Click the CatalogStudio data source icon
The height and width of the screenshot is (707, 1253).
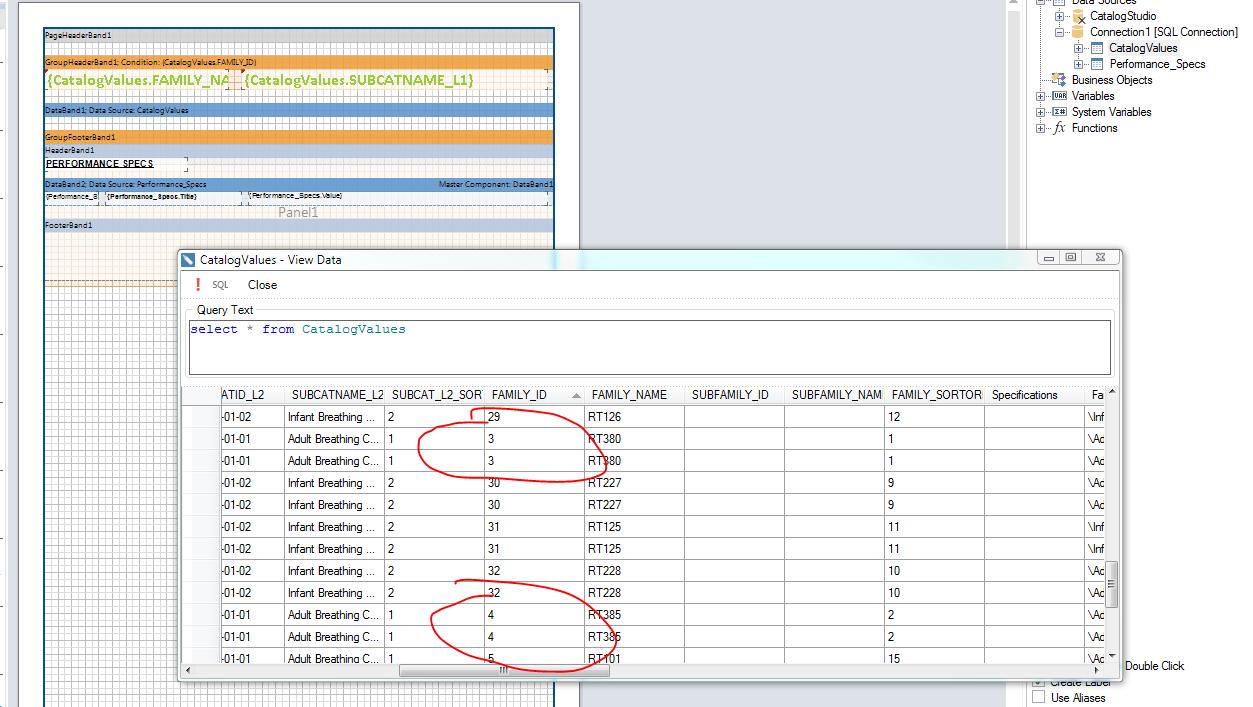pos(1079,16)
